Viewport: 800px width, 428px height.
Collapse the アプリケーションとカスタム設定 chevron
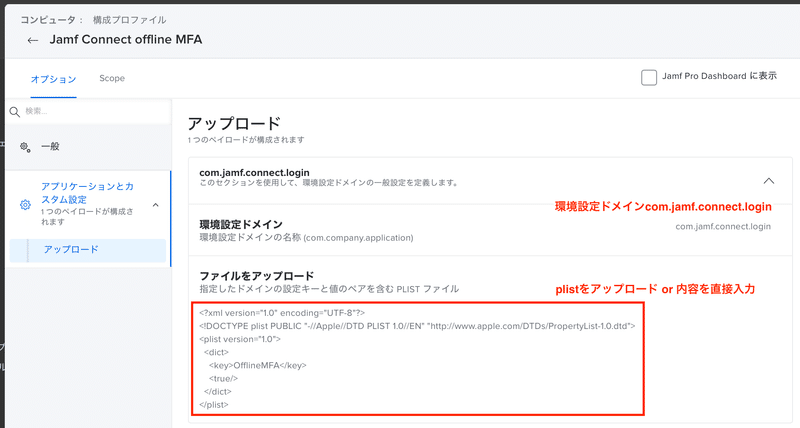[x=156, y=205]
